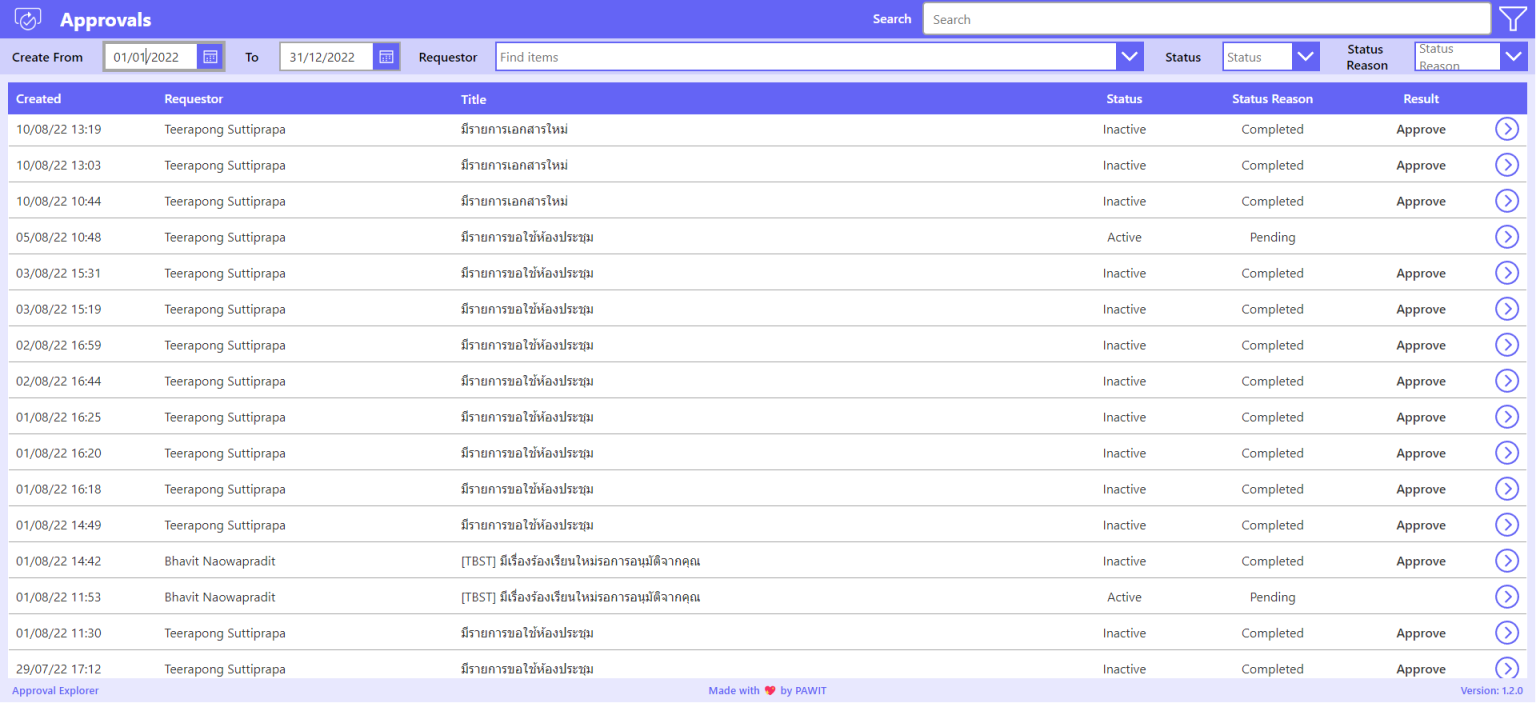Click Active status in 01/08/22 11:53 row
This screenshot has height=703, width=1536.
(x=1124, y=597)
